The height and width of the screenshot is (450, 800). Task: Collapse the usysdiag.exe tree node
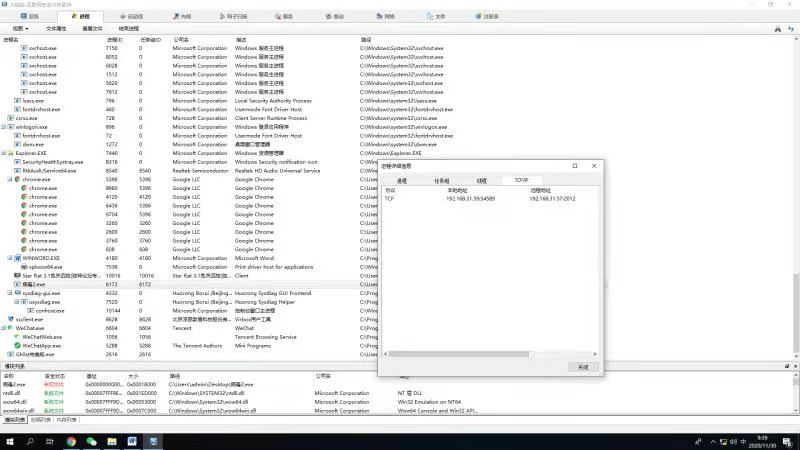click(x=16, y=302)
